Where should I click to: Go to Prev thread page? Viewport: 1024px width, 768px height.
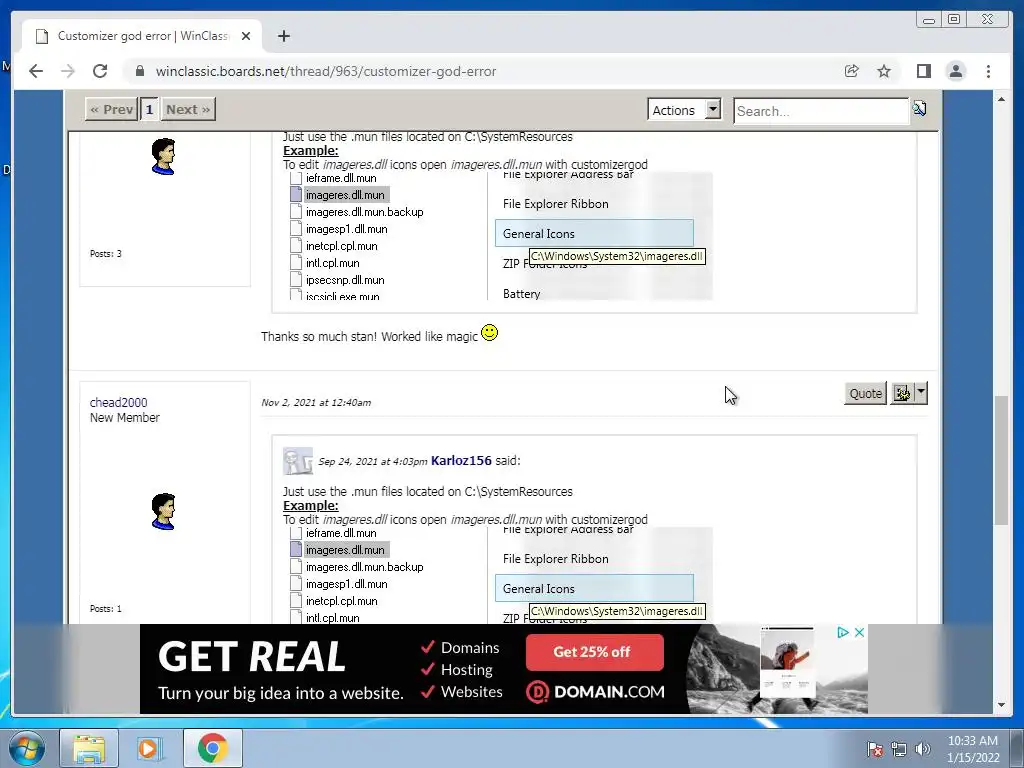pos(112,110)
